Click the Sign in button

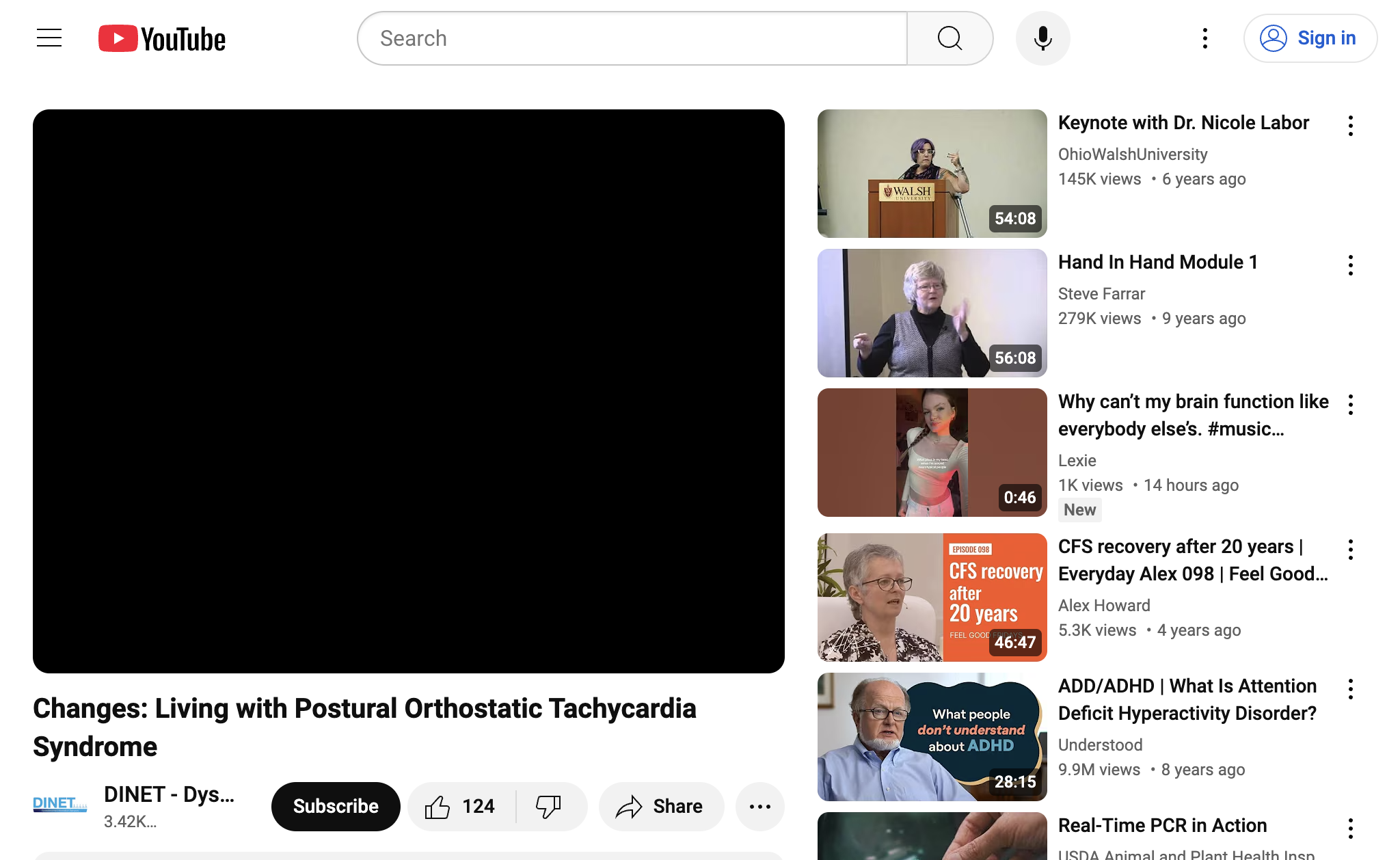1310,38
